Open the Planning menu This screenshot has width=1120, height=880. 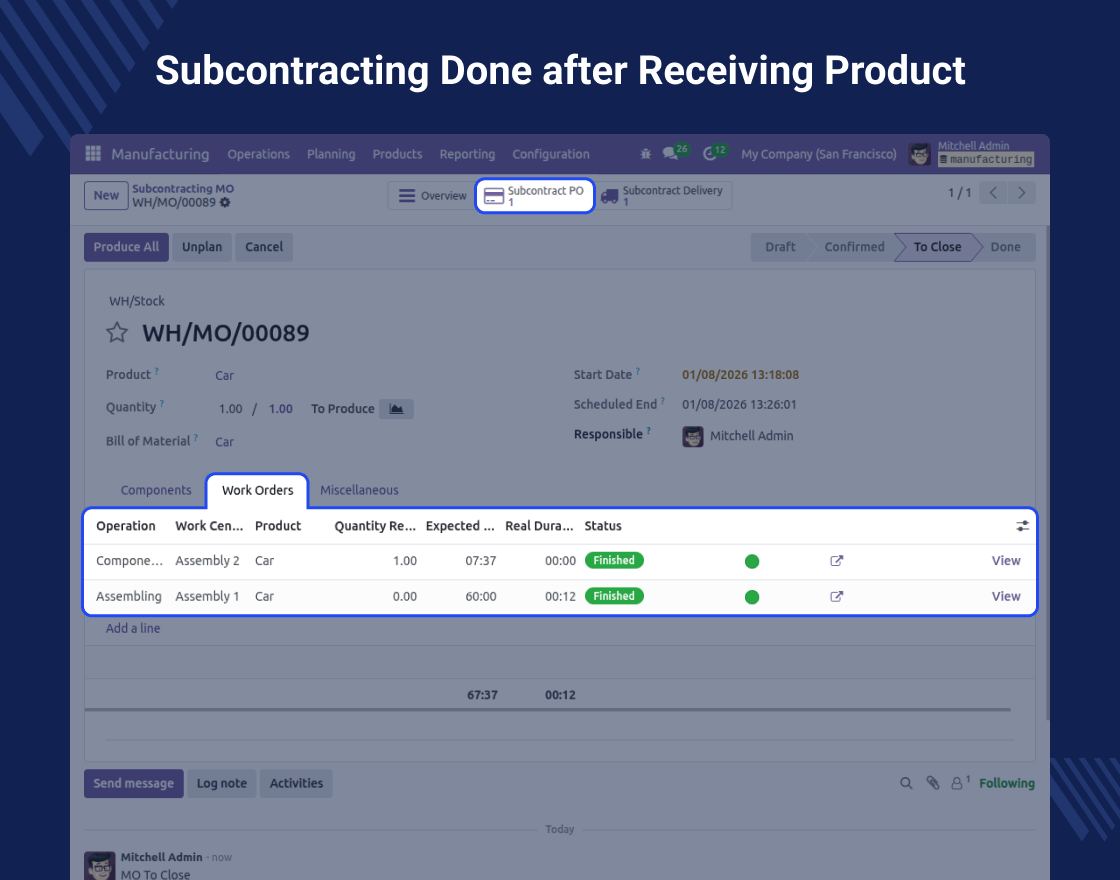point(331,154)
